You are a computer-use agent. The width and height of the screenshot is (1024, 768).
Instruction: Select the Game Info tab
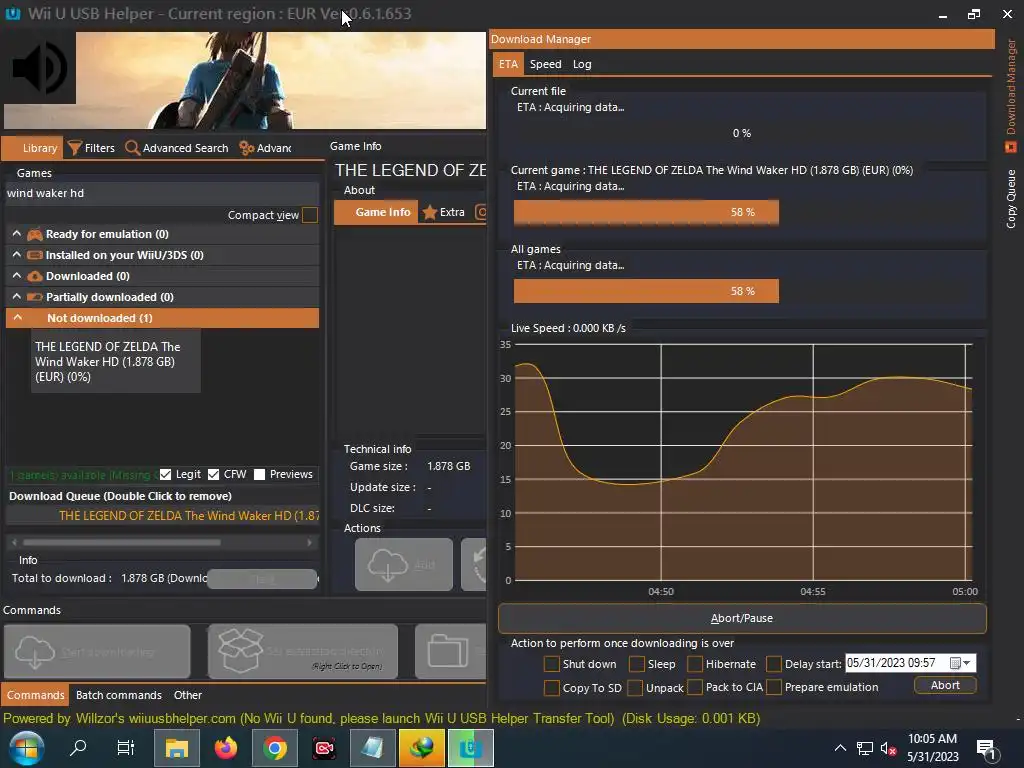click(376, 212)
